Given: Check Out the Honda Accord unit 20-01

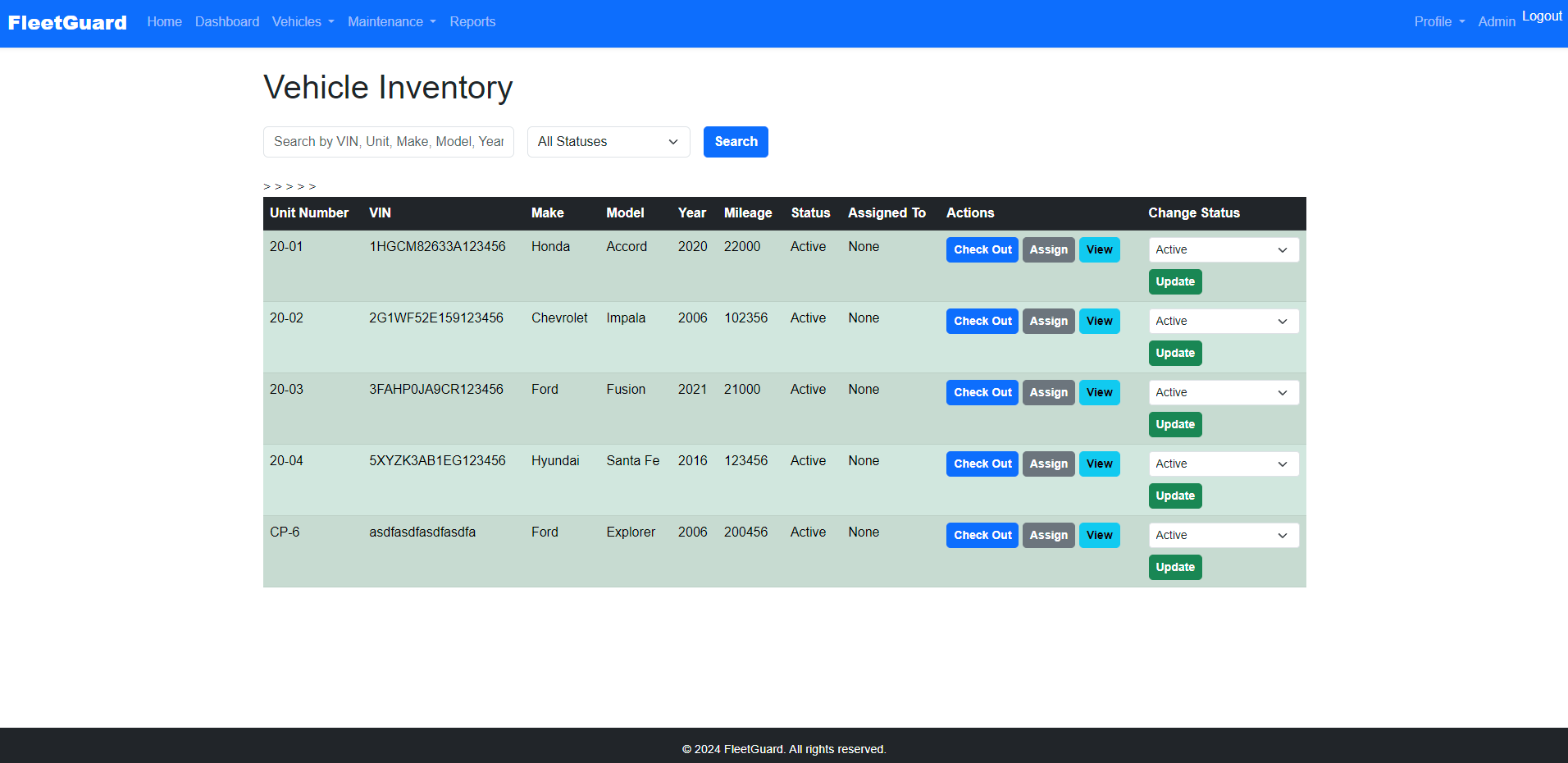Looking at the screenshot, I should pyautogui.click(x=982, y=250).
